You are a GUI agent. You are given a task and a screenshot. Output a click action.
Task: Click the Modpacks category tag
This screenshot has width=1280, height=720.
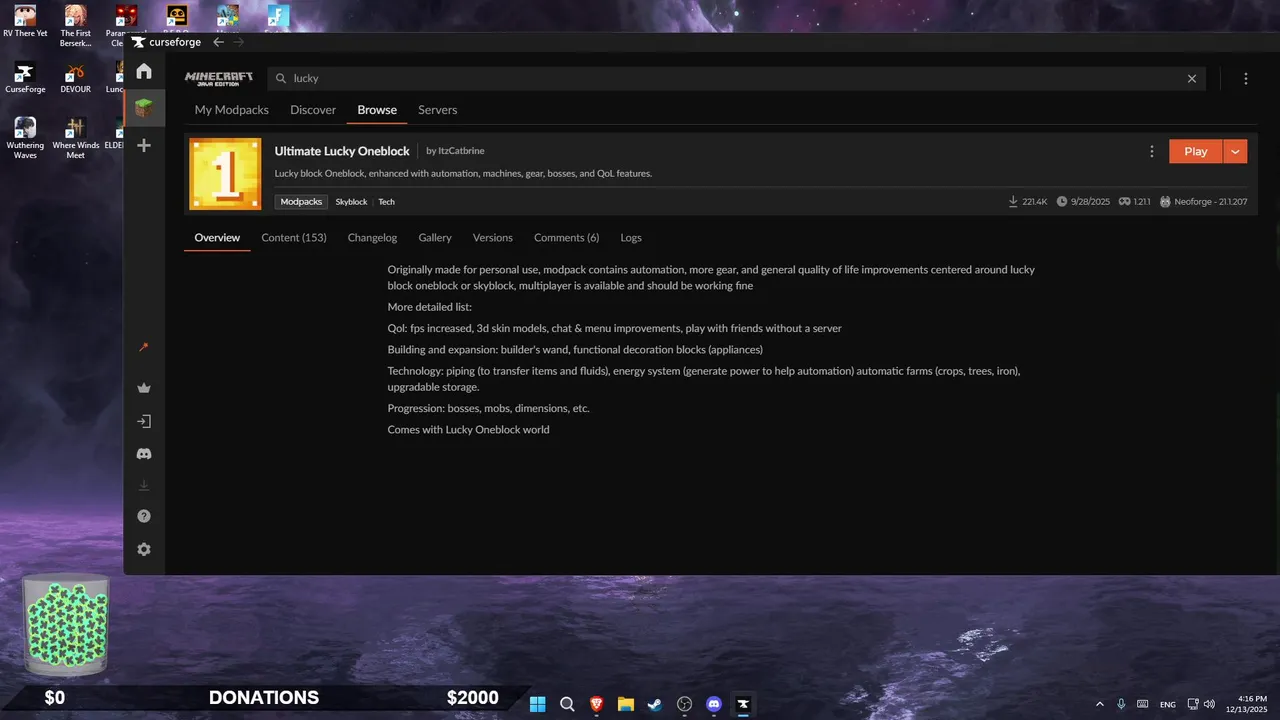point(301,202)
